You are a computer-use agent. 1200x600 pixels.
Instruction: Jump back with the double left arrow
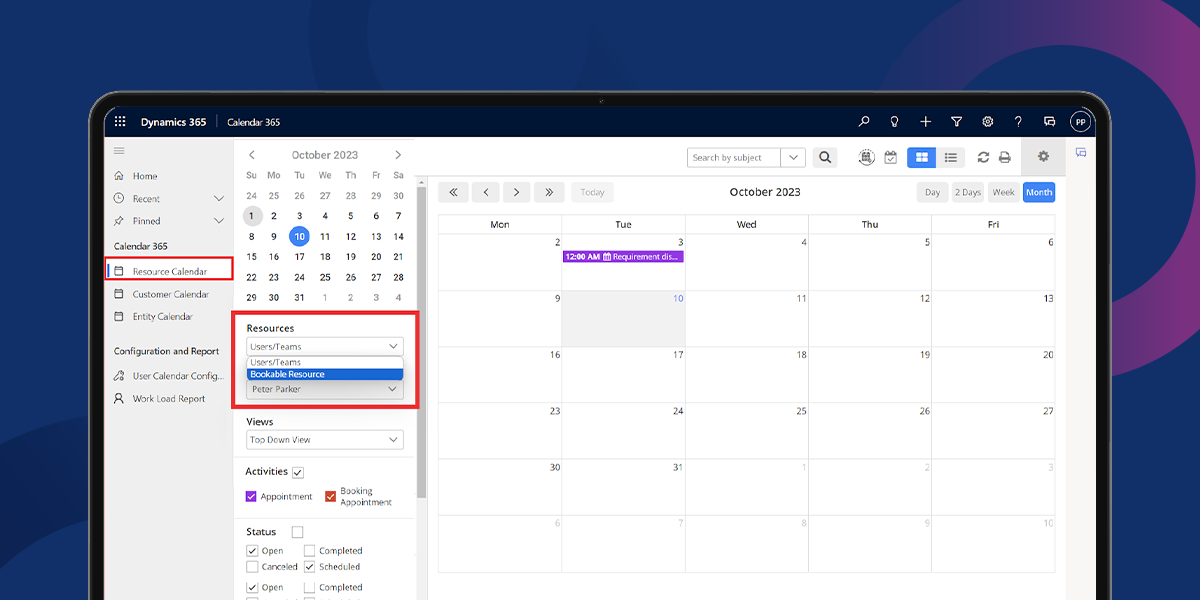tap(453, 192)
